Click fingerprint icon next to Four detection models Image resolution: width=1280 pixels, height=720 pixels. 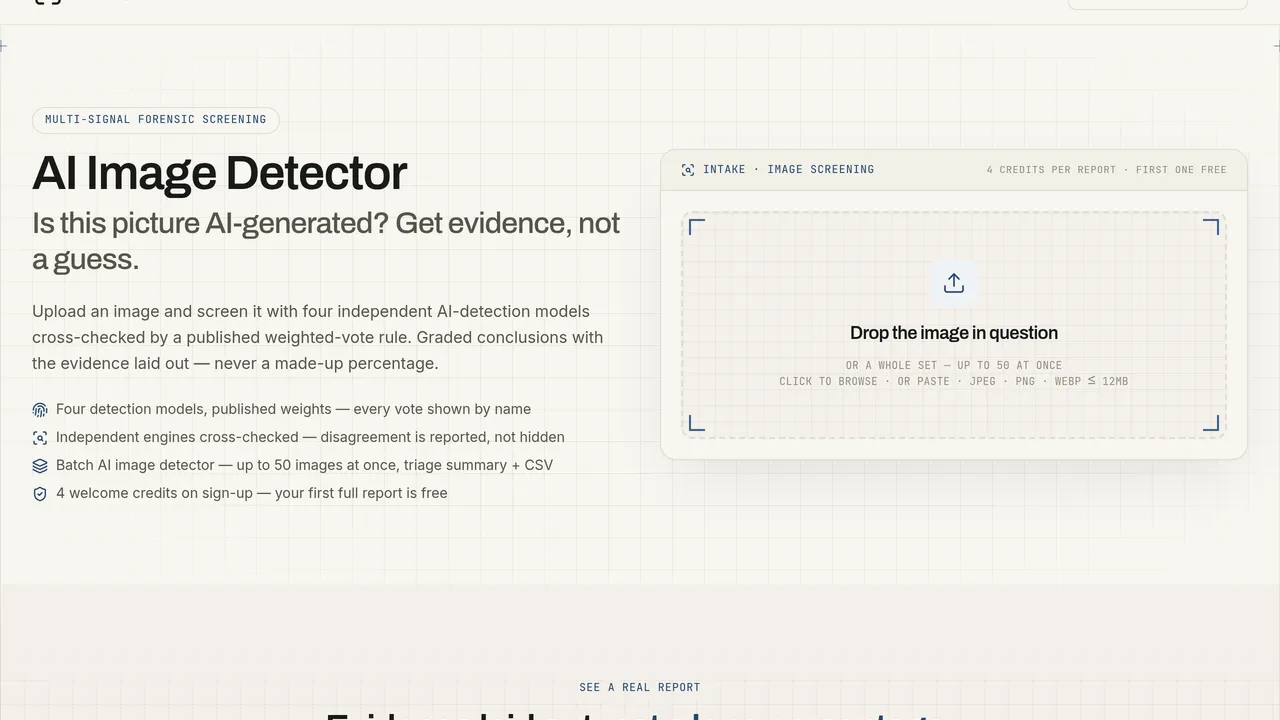click(x=40, y=410)
